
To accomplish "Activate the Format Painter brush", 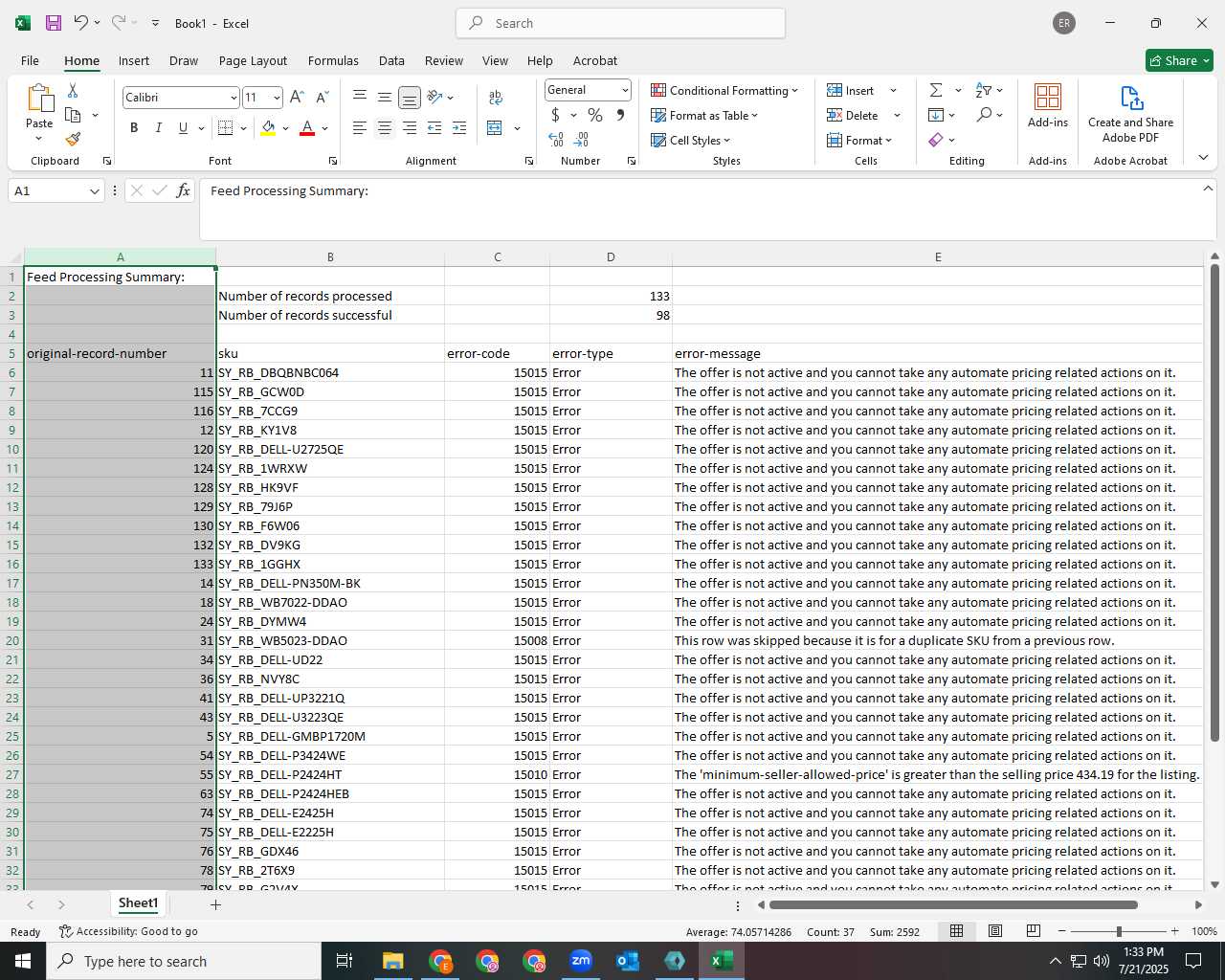I will pos(73,139).
